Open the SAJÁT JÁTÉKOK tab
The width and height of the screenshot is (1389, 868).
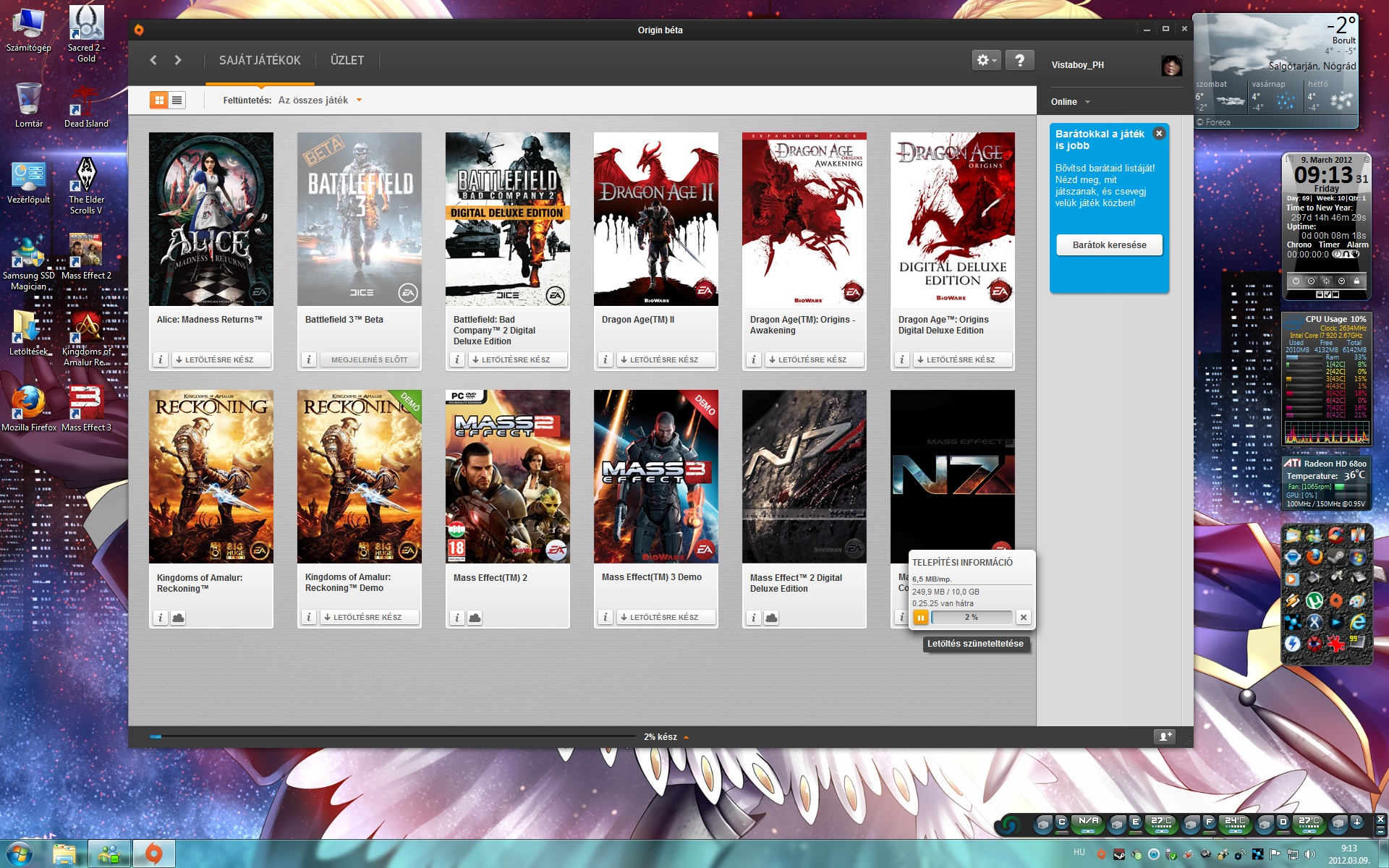[x=260, y=60]
